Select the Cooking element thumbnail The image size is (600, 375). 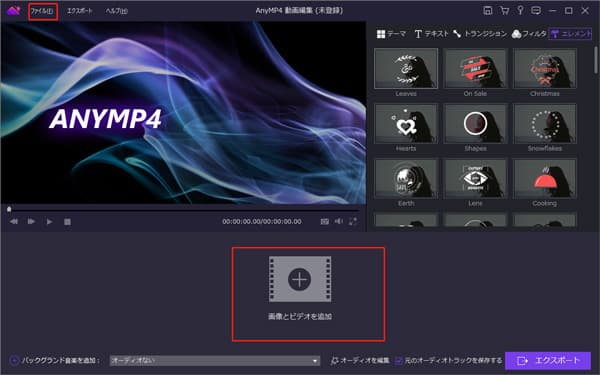[545, 179]
